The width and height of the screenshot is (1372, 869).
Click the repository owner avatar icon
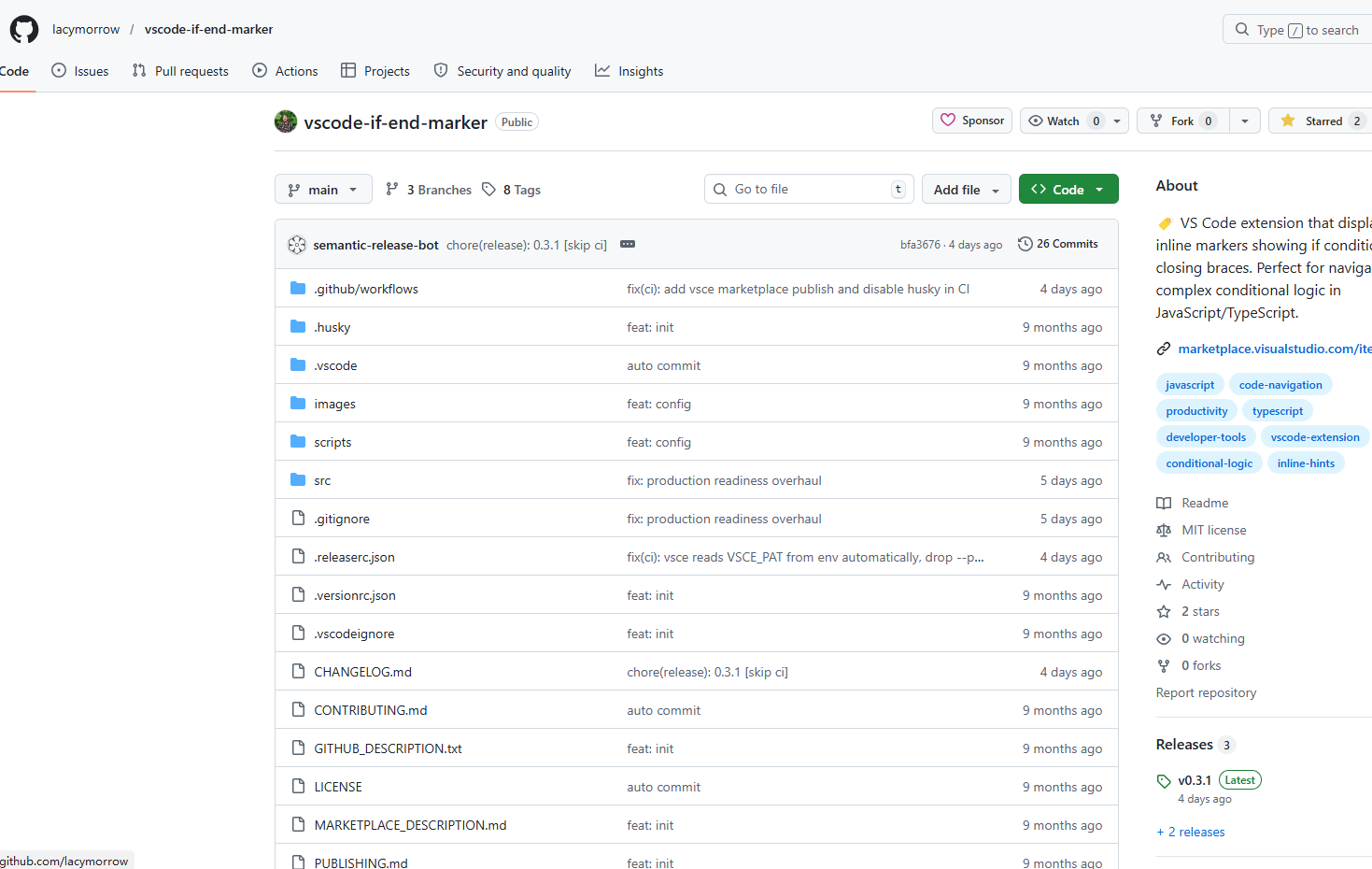click(286, 121)
